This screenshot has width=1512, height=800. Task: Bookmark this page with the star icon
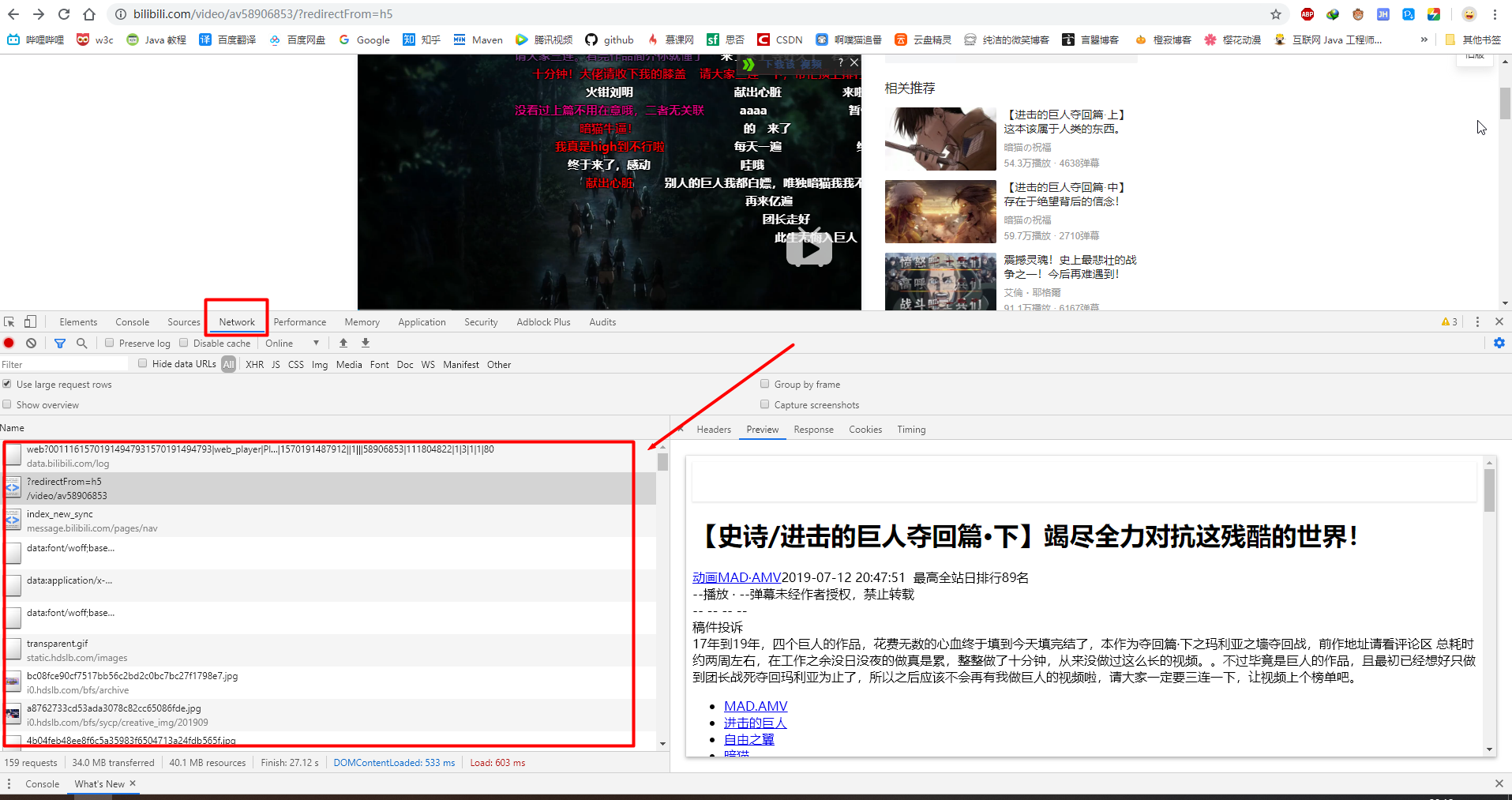click(x=1276, y=14)
